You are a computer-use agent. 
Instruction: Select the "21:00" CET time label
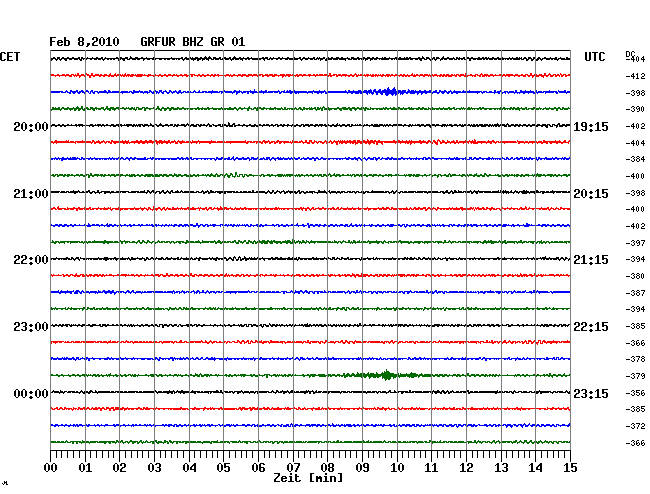(31, 194)
